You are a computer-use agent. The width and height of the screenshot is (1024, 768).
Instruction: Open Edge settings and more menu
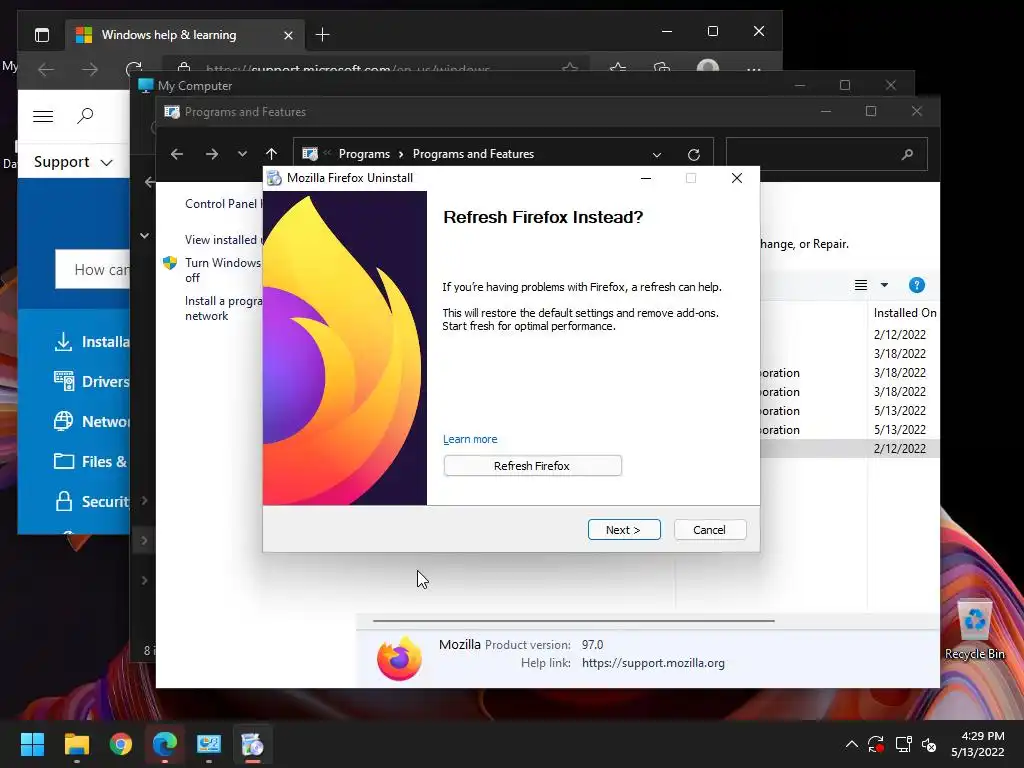(x=754, y=69)
